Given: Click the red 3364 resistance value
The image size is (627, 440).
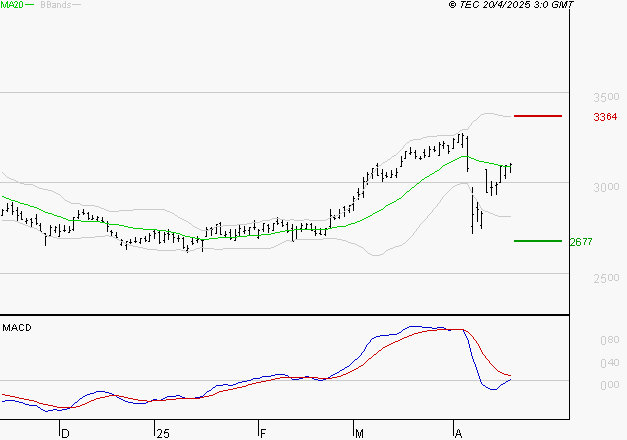Looking at the screenshot, I should [x=605, y=117].
